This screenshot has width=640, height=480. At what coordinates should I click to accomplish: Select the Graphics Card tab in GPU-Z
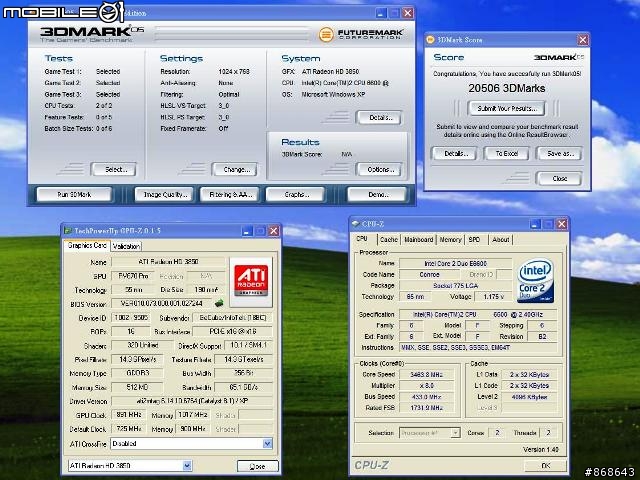[87, 245]
